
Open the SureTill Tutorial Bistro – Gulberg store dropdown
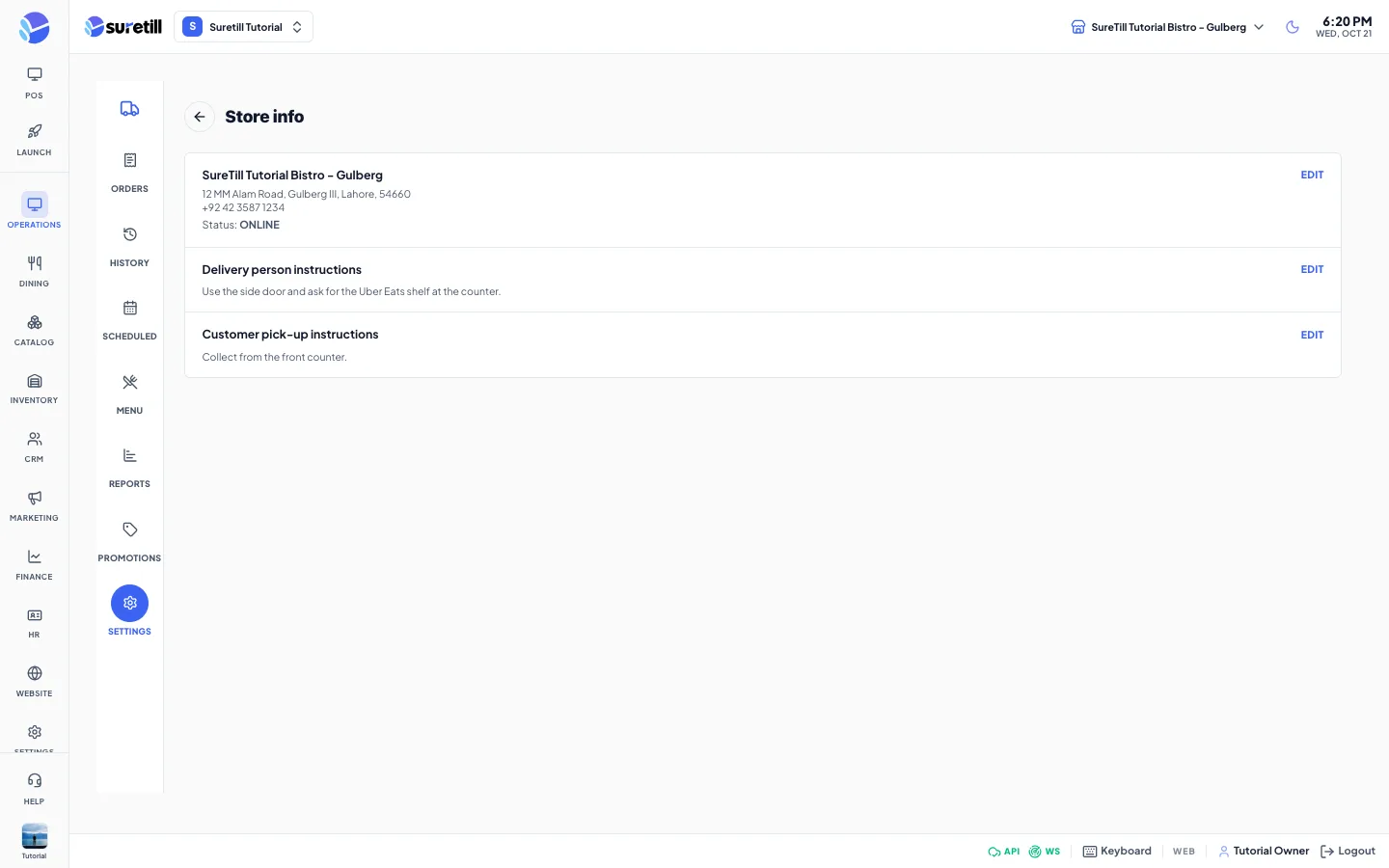[1167, 27]
